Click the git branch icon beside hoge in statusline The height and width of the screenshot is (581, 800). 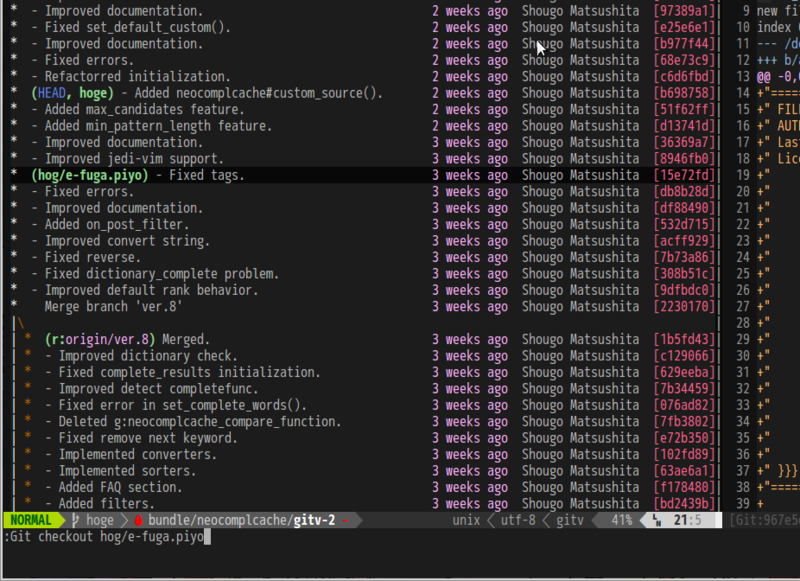point(76,520)
